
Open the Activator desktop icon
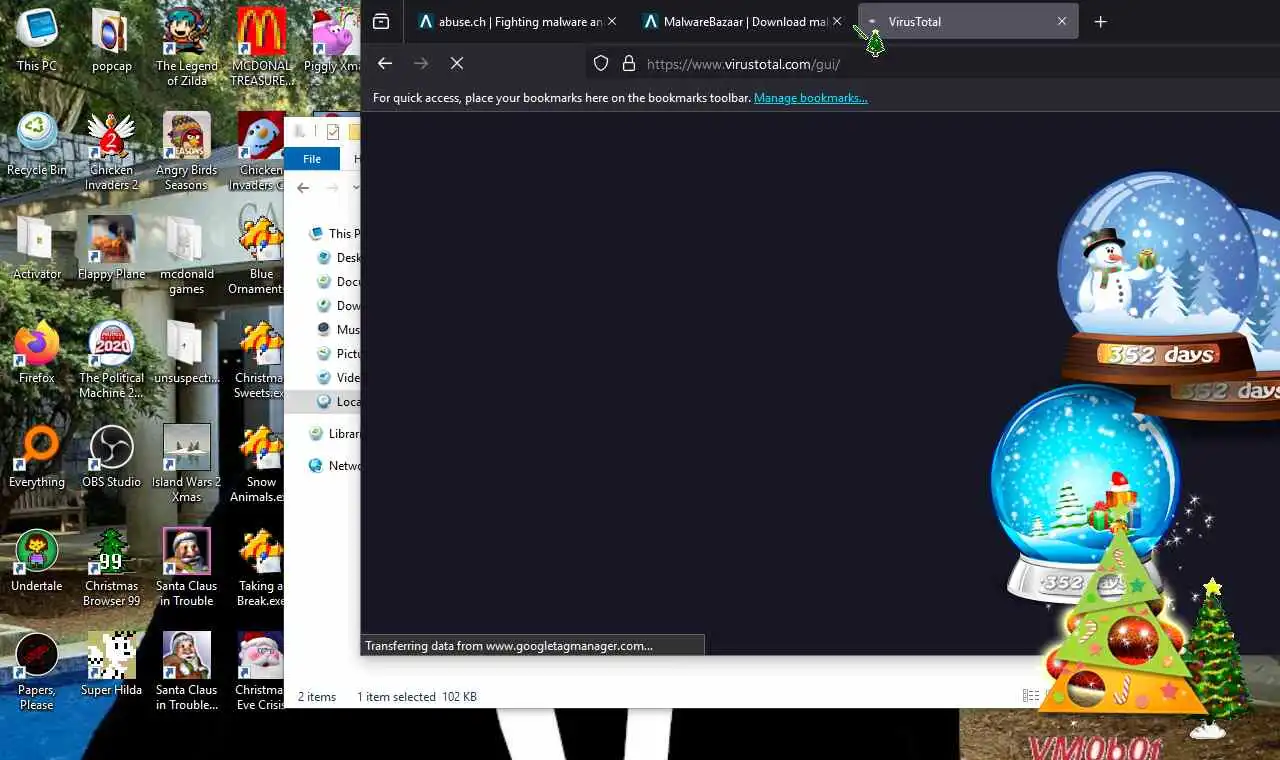click(x=37, y=248)
